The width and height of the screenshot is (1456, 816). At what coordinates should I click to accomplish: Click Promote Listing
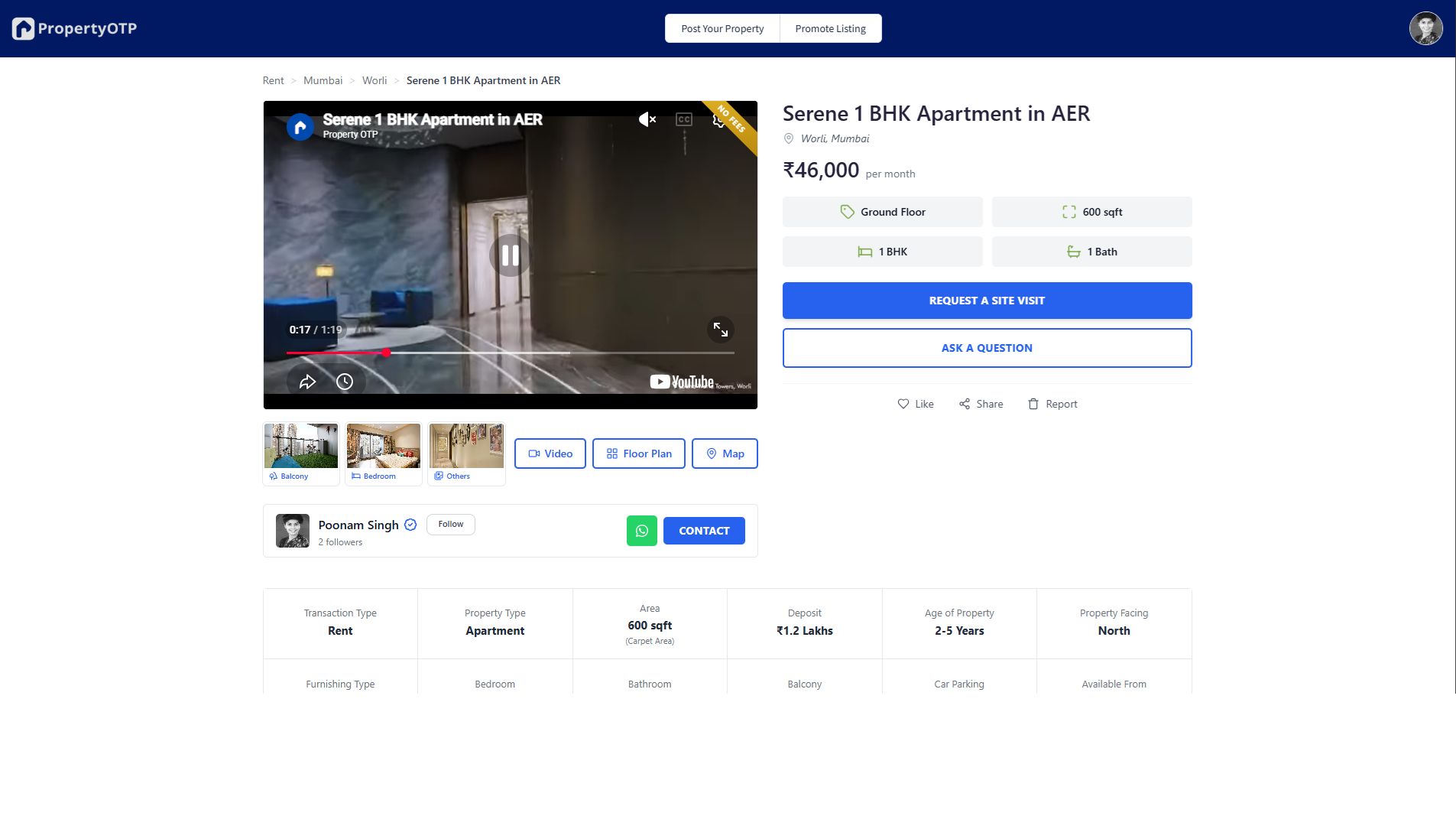click(831, 28)
